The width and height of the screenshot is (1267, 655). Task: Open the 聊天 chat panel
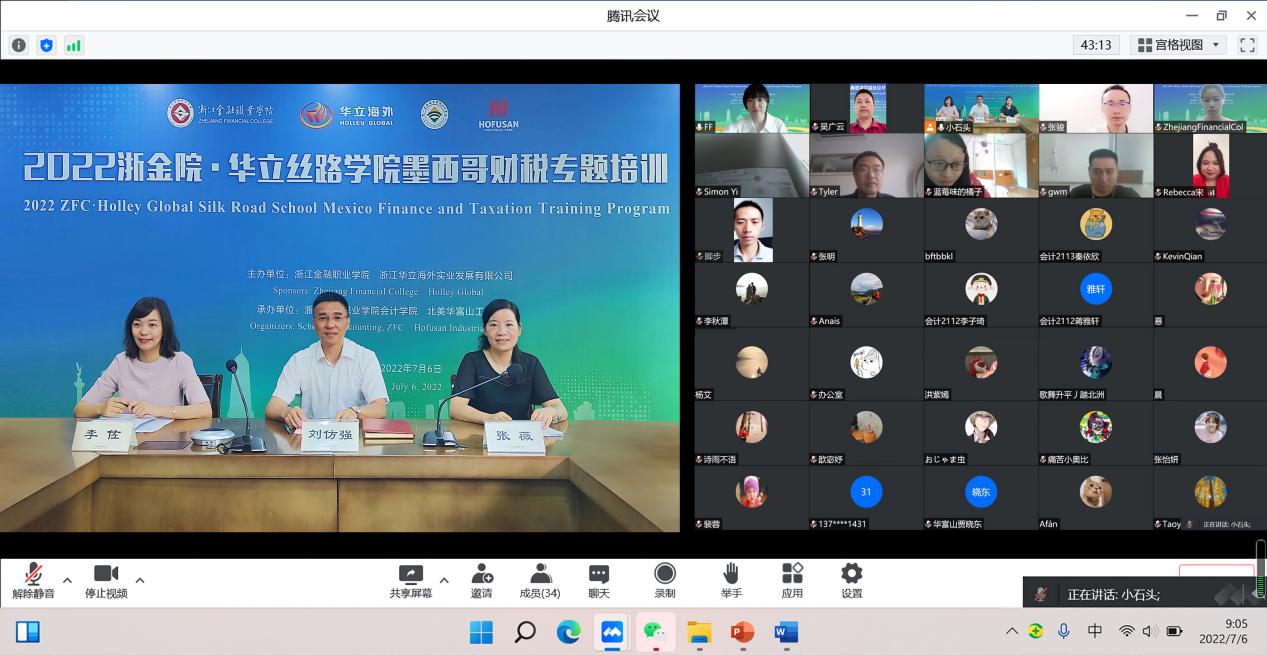click(x=599, y=580)
